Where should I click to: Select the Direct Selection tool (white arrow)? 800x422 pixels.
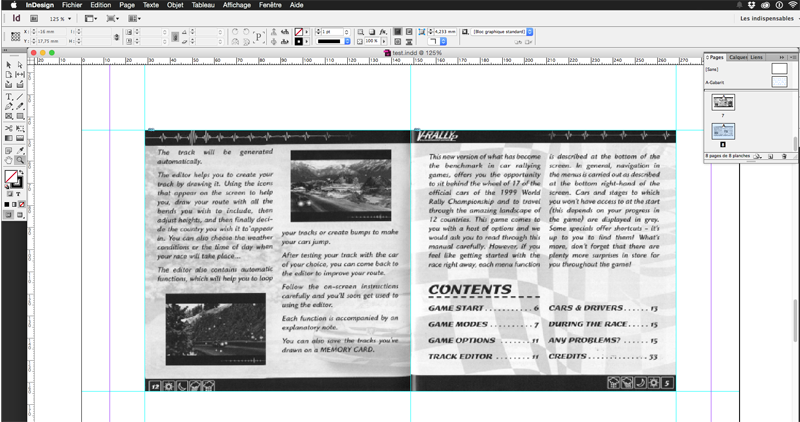(x=20, y=65)
